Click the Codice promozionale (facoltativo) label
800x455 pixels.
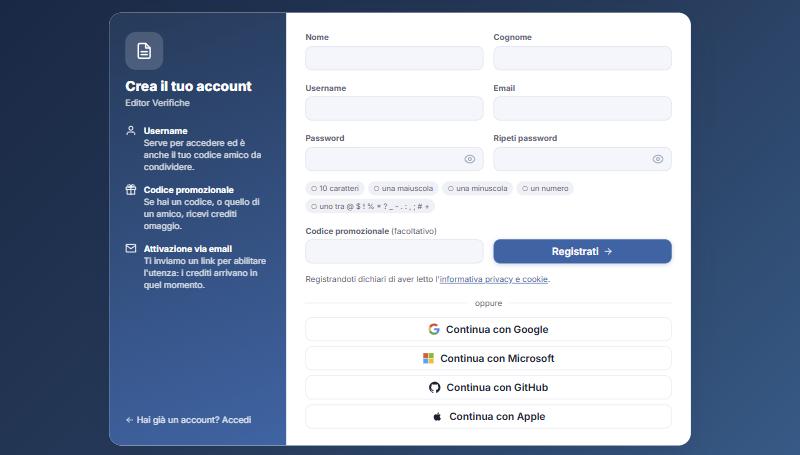tap(371, 231)
